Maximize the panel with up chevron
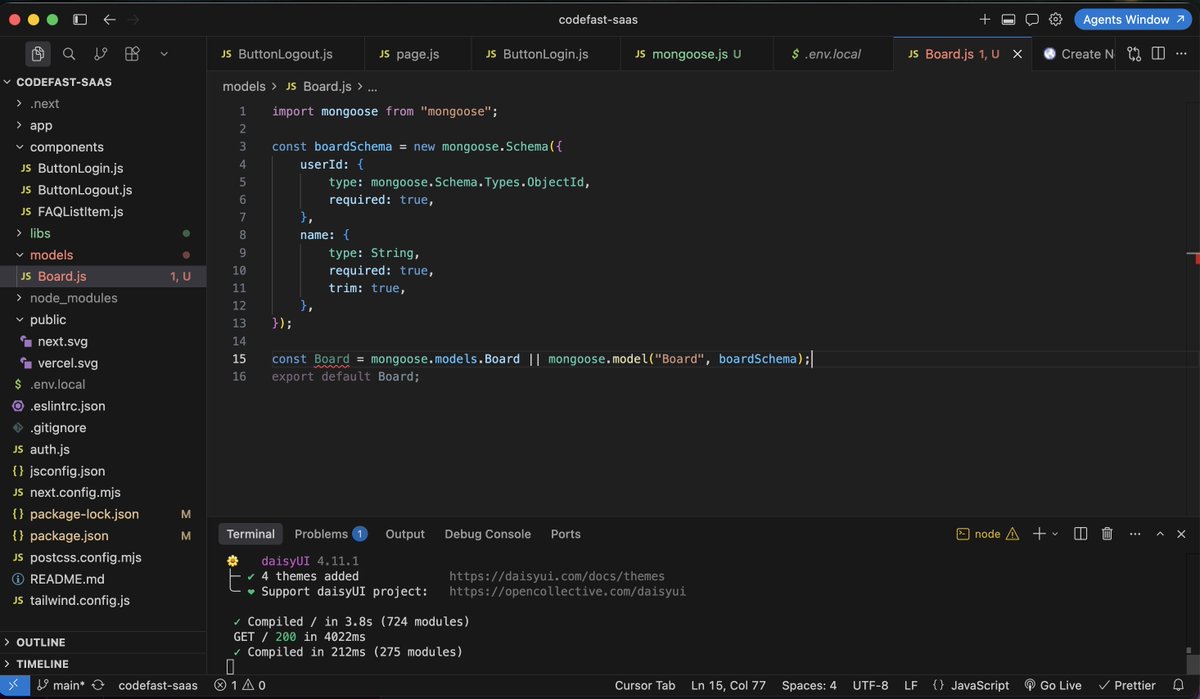The height and width of the screenshot is (699, 1200). pos(1159,534)
